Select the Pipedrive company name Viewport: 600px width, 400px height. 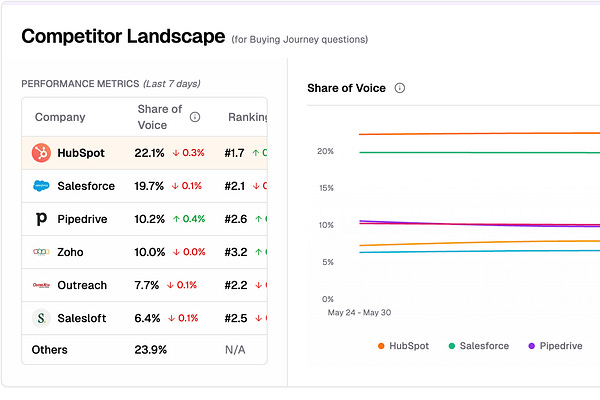tap(82, 219)
